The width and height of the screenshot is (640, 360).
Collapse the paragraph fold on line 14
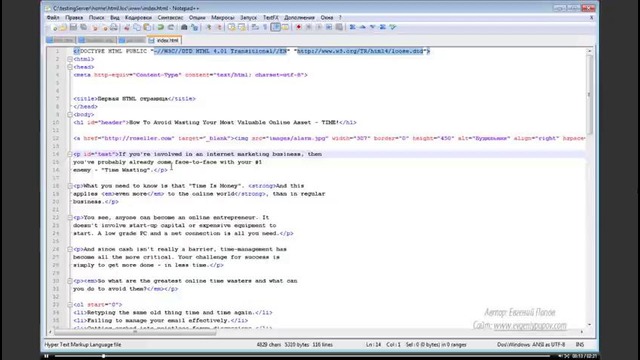[70, 154]
